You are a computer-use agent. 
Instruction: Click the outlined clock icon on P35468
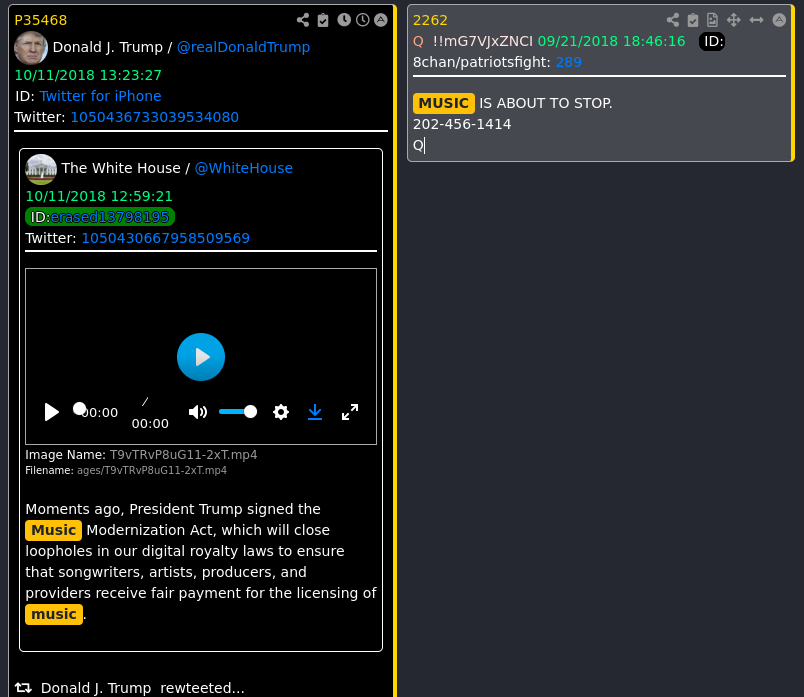[x=363, y=20]
